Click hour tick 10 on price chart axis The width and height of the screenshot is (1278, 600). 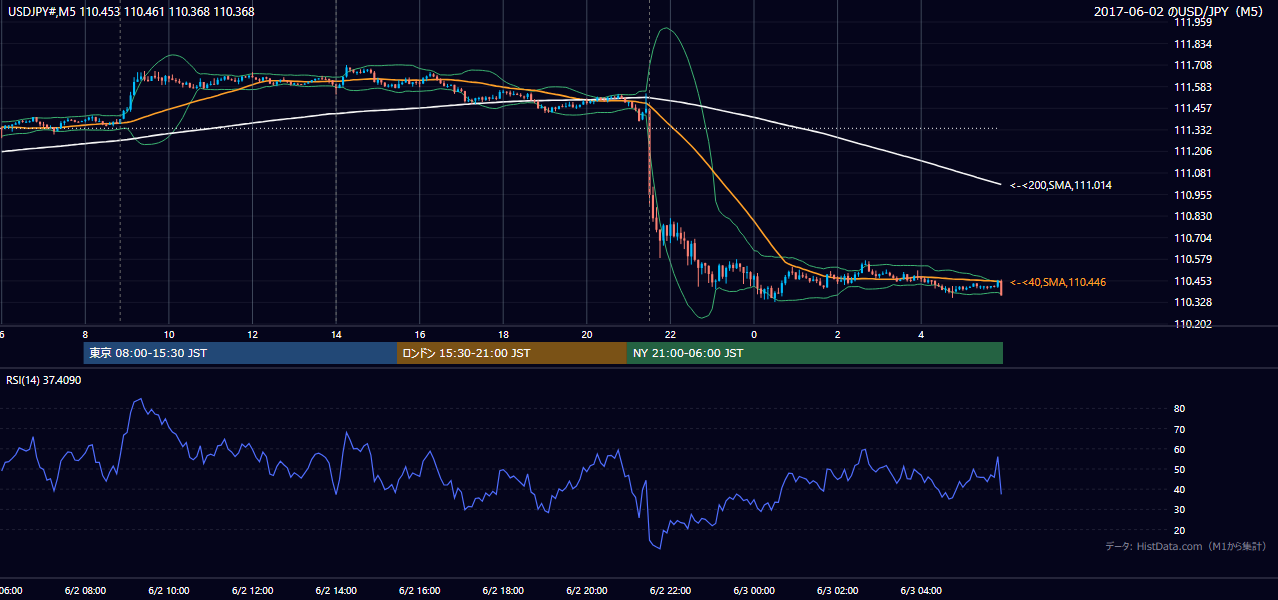coord(169,334)
